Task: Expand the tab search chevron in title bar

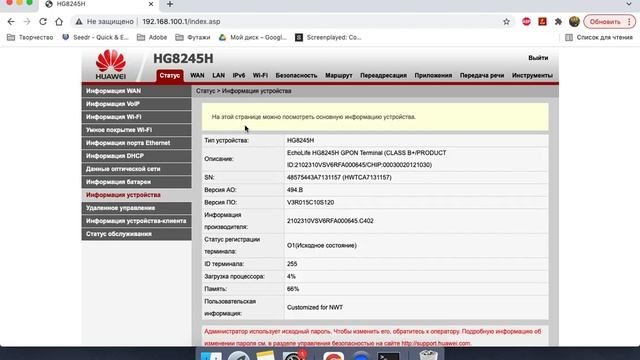Action: pyautogui.click(x=629, y=4)
